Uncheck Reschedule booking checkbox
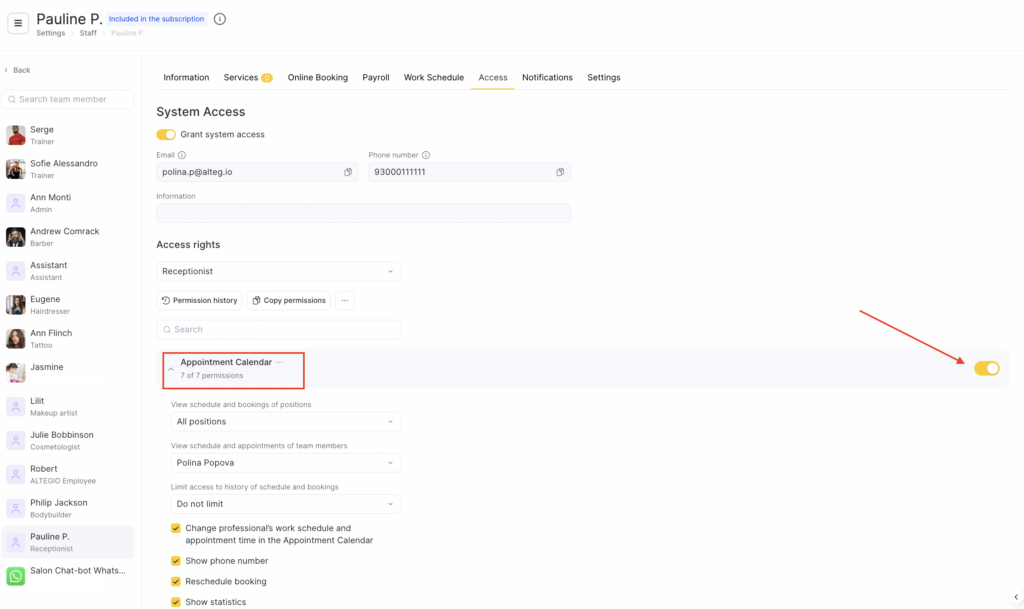 click(176, 581)
